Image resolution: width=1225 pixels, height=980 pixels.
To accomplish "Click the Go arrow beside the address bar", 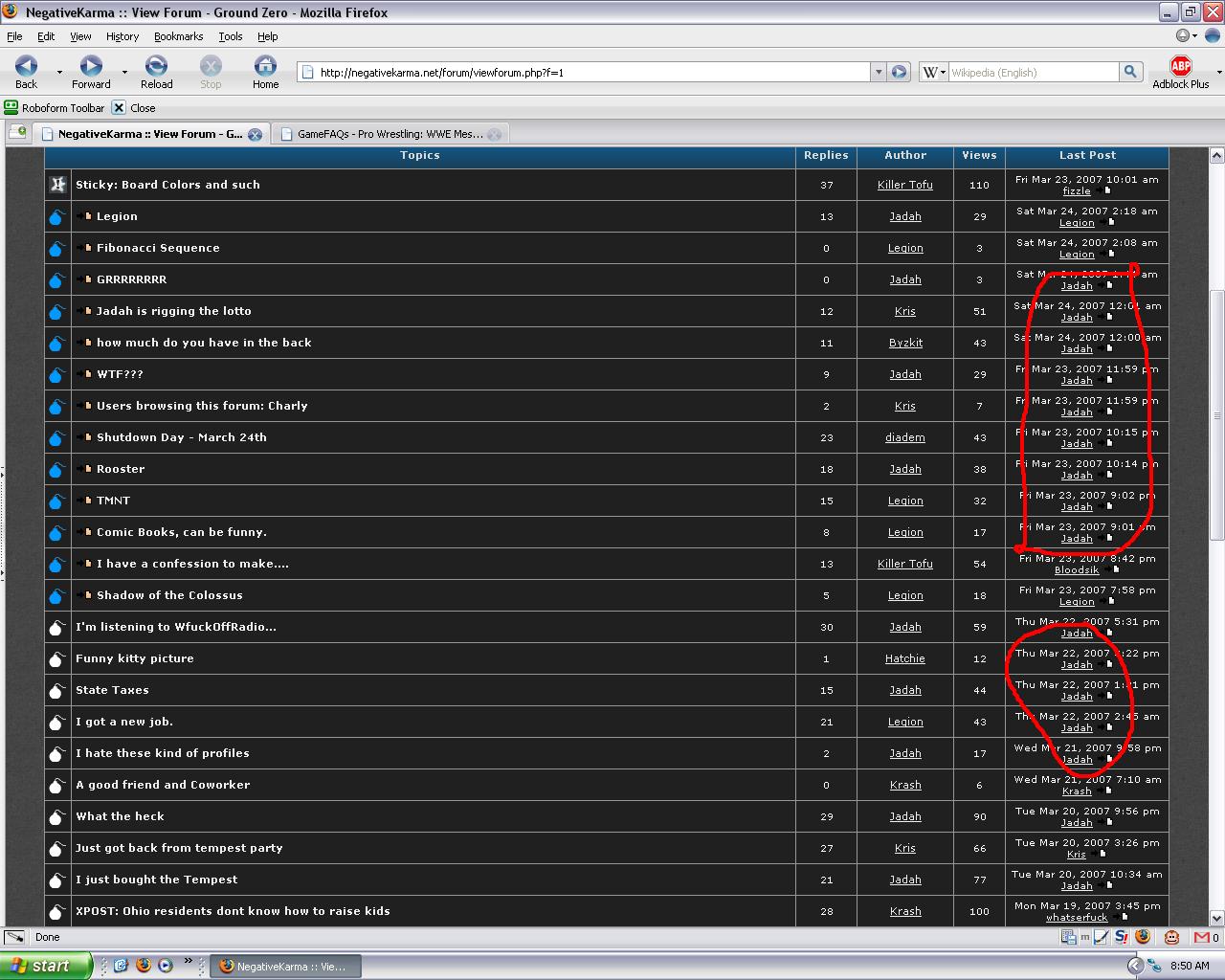I will [x=899, y=72].
